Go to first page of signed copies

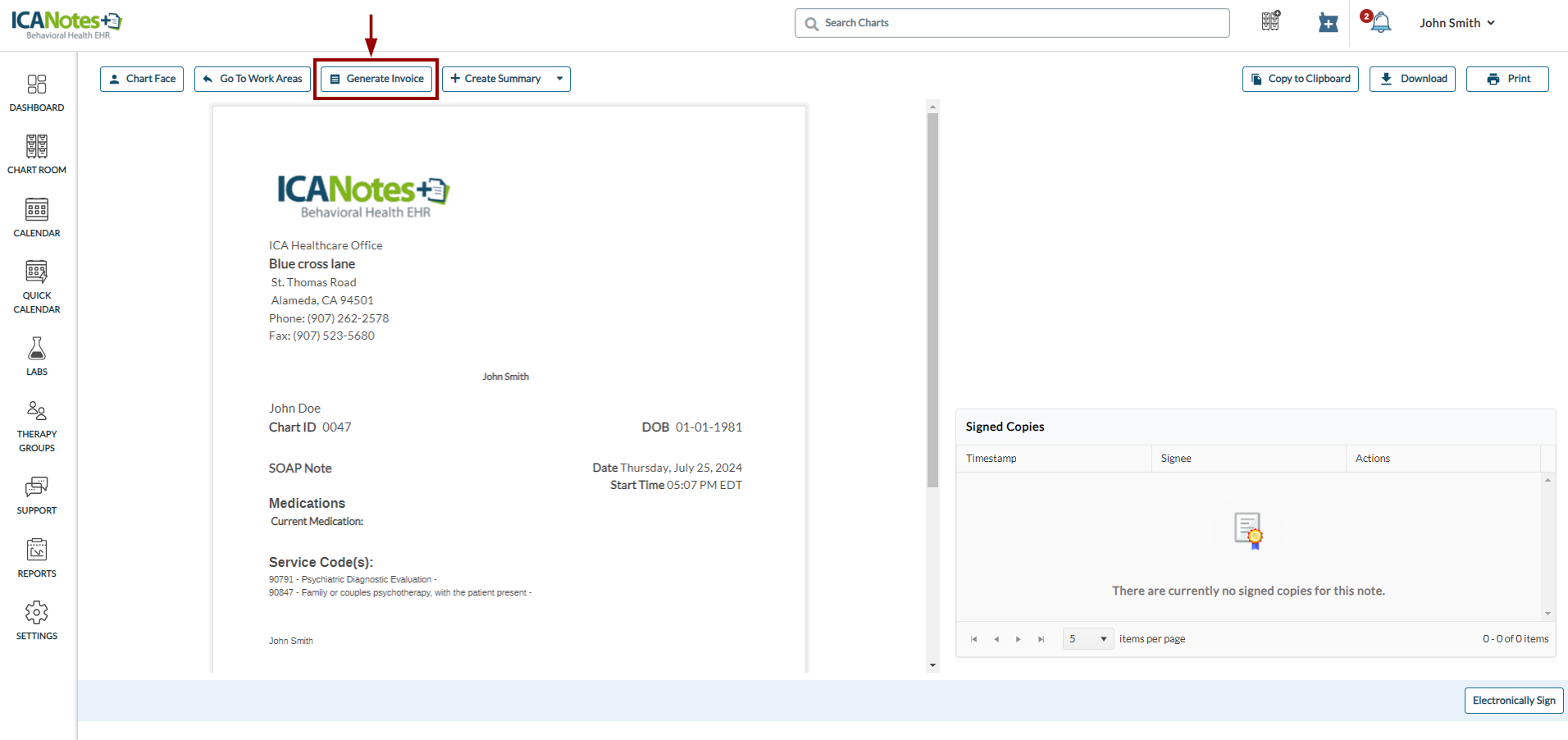pyautogui.click(x=973, y=639)
